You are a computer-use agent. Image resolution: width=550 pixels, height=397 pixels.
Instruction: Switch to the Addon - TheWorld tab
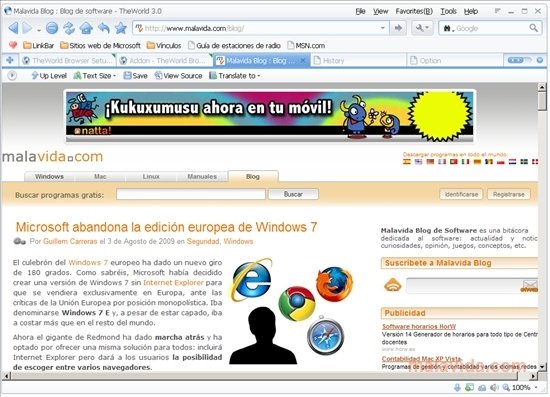tap(164, 61)
